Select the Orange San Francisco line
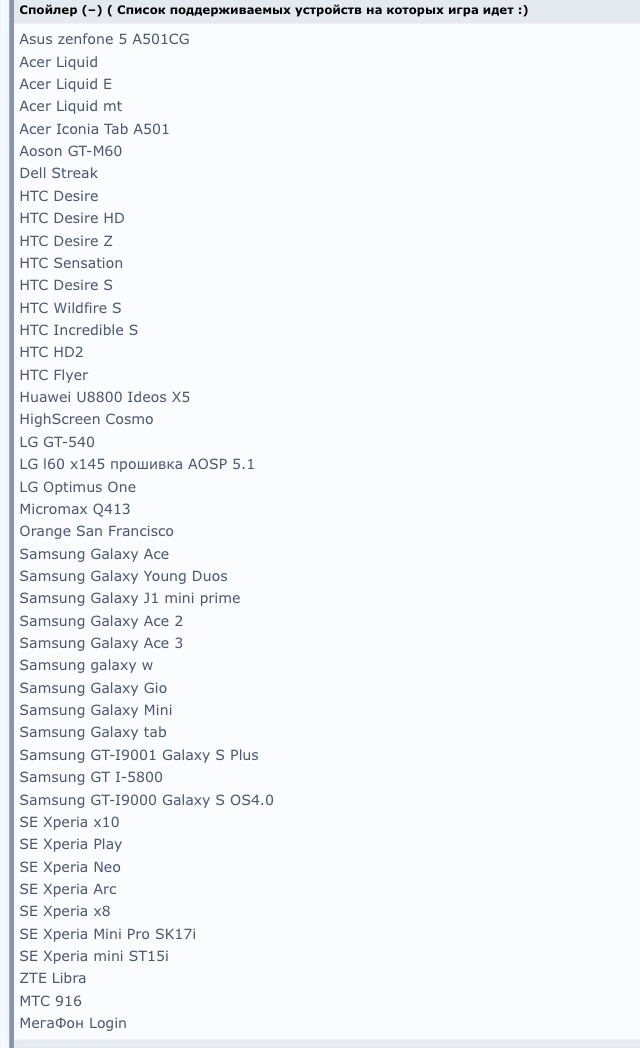The height and width of the screenshot is (1048, 640). tap(96, 531)
